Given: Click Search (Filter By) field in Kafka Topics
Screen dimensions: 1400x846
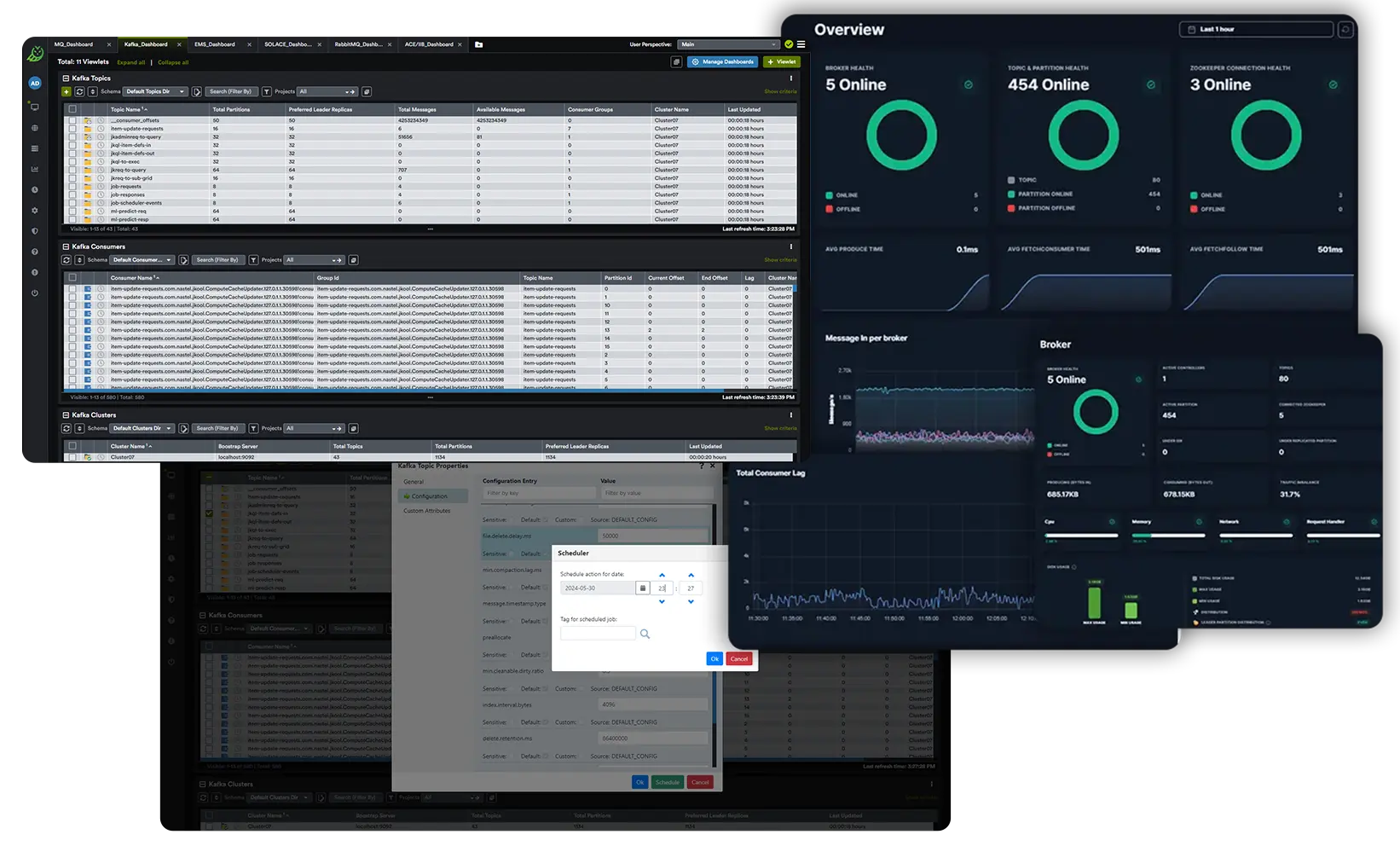Looking at the screenshot, I should [230, 91].
